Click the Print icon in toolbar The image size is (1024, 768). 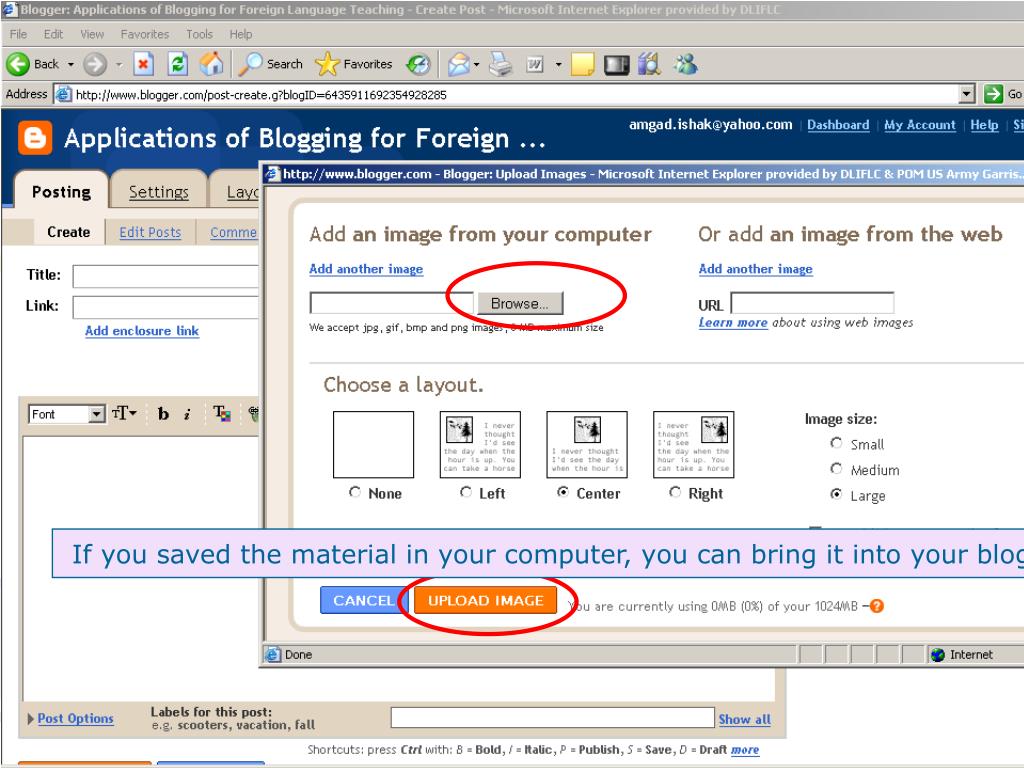501,64
